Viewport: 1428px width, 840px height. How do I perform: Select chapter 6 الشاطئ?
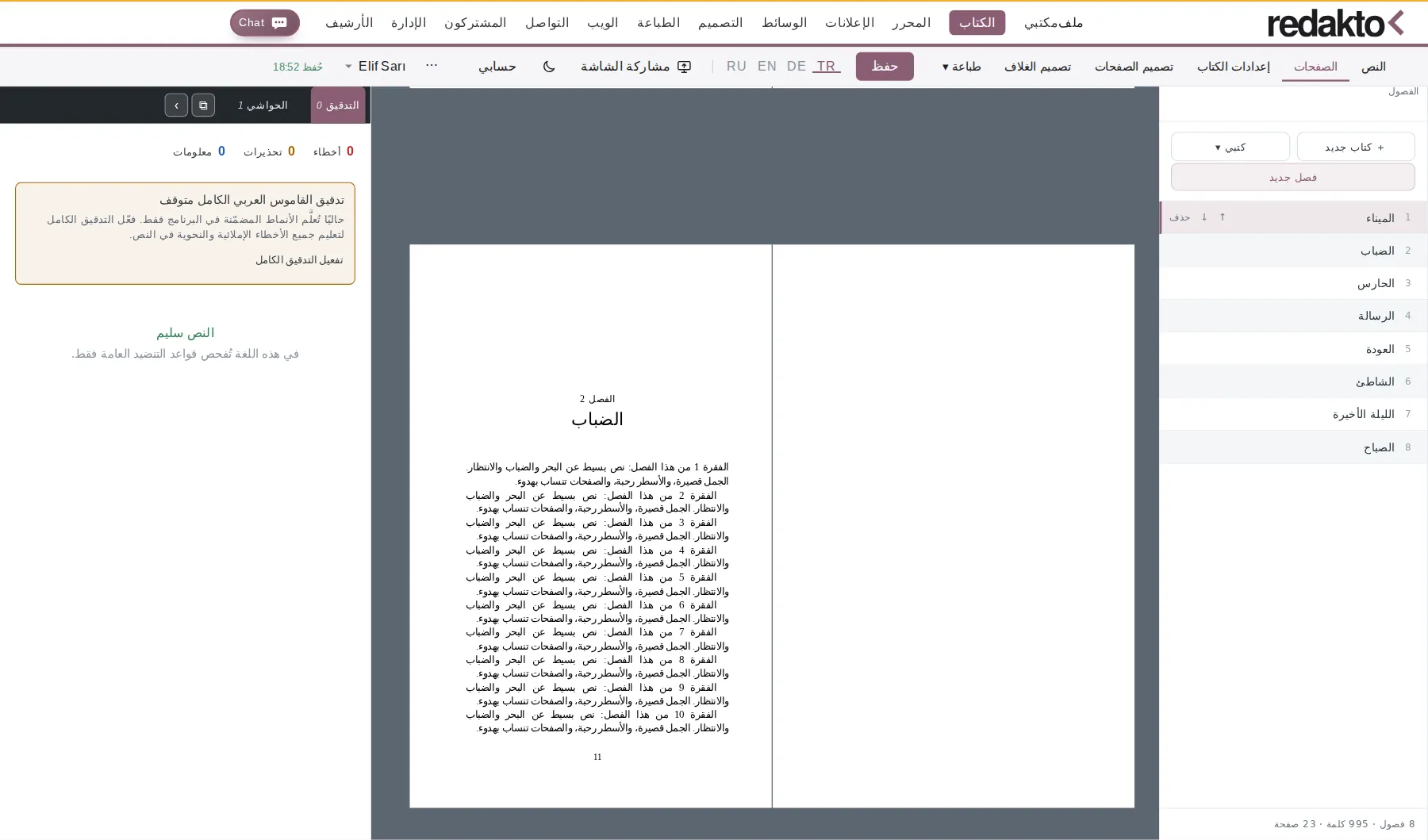point(1293,382)
